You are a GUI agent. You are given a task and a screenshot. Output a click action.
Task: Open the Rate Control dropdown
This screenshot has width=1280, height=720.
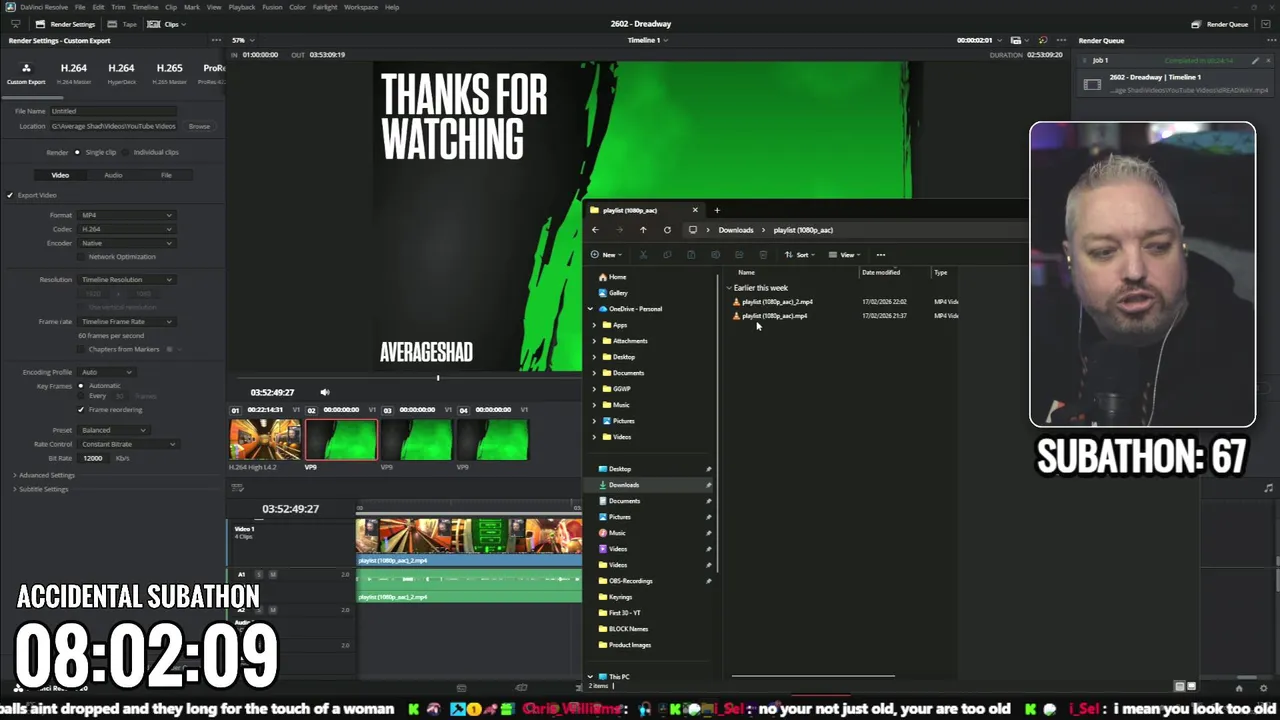(x=128, y=444)
